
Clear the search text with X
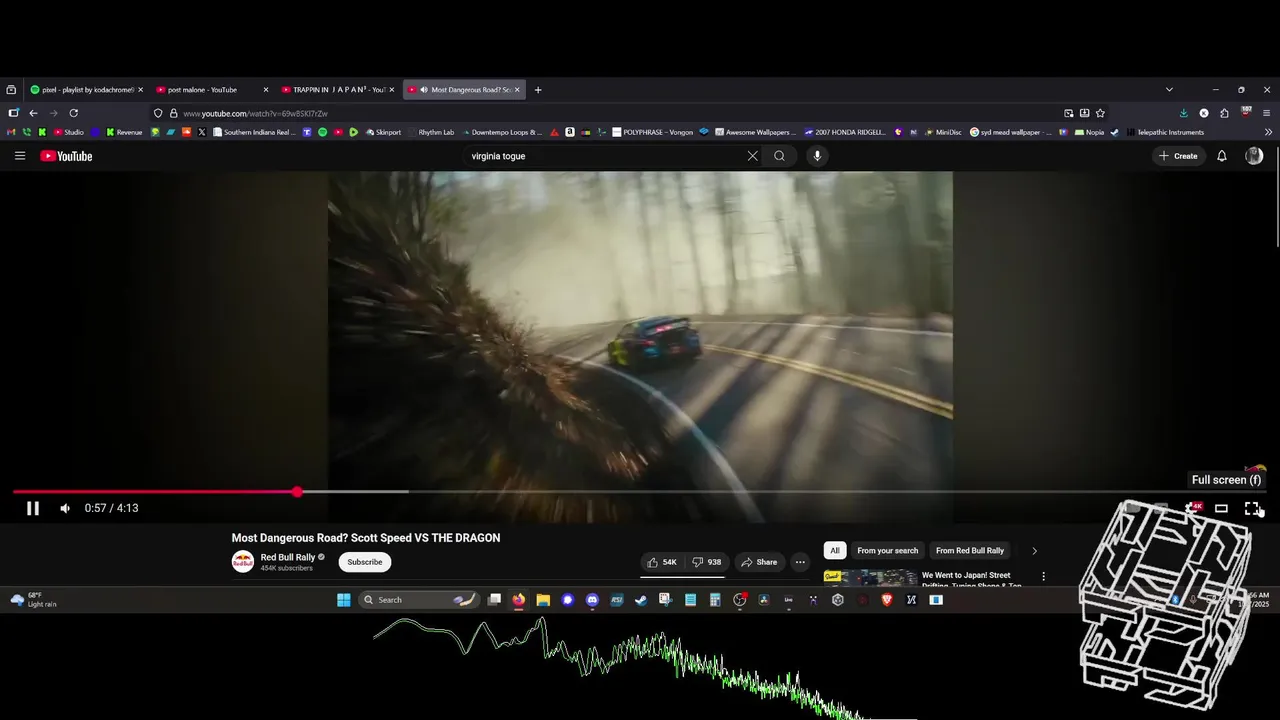tap(752, 156)
